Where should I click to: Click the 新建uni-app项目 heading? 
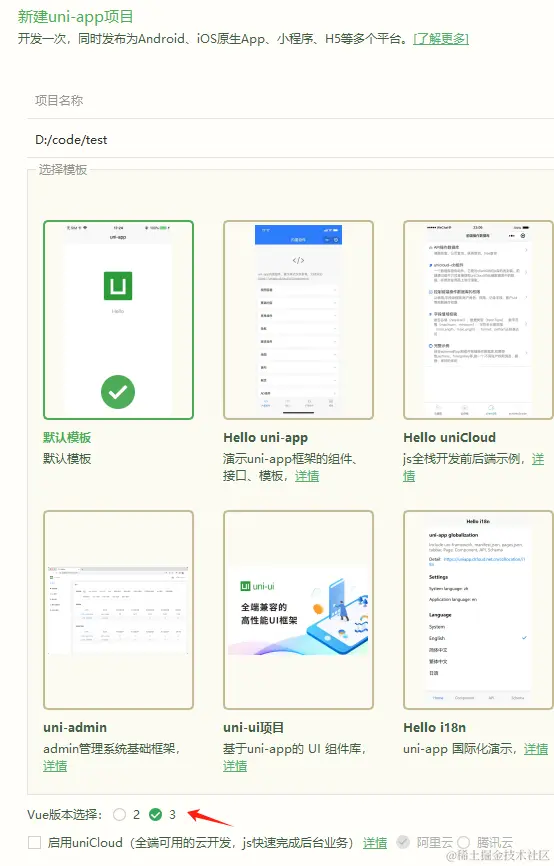pos(75,17)
